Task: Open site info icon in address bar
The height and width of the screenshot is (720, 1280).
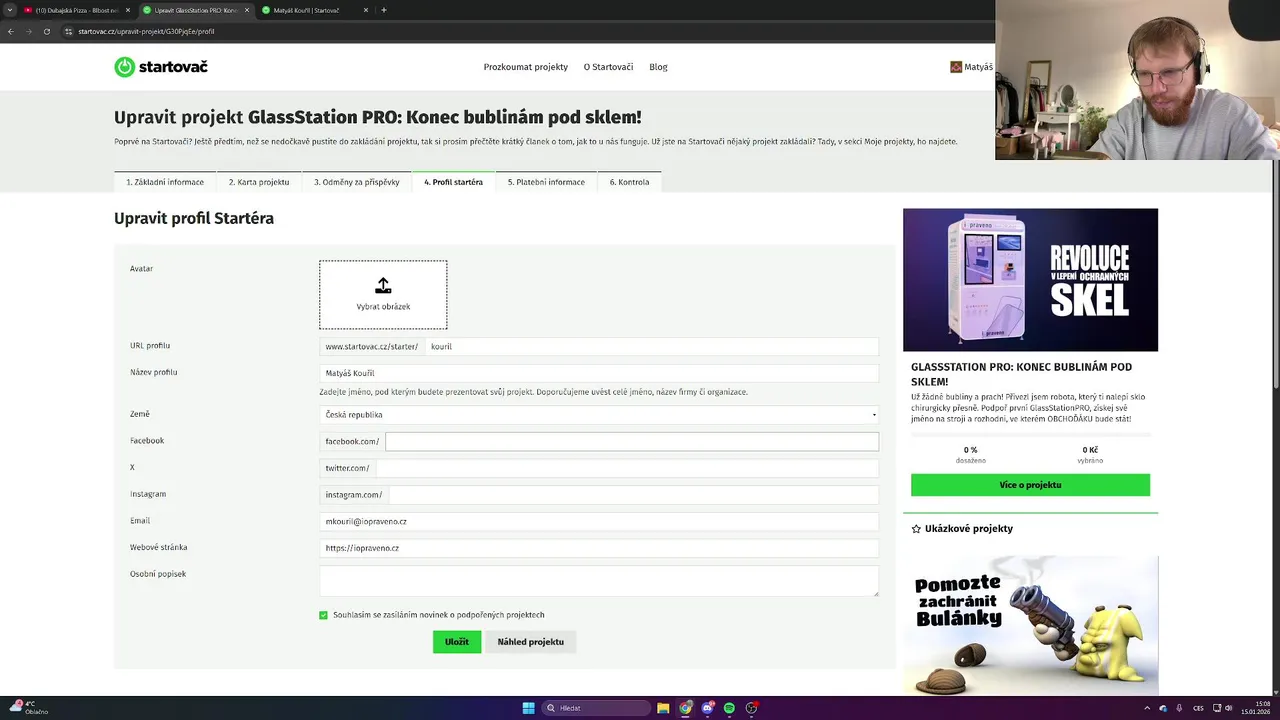Action: (68, 31)
